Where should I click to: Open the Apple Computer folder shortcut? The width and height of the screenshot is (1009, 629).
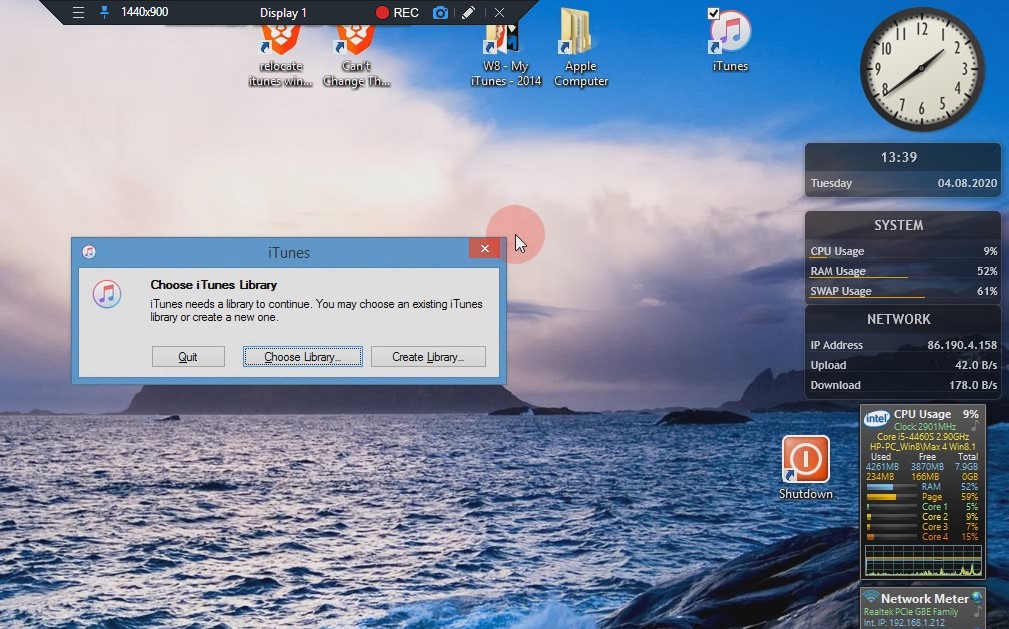click(580, 48)
